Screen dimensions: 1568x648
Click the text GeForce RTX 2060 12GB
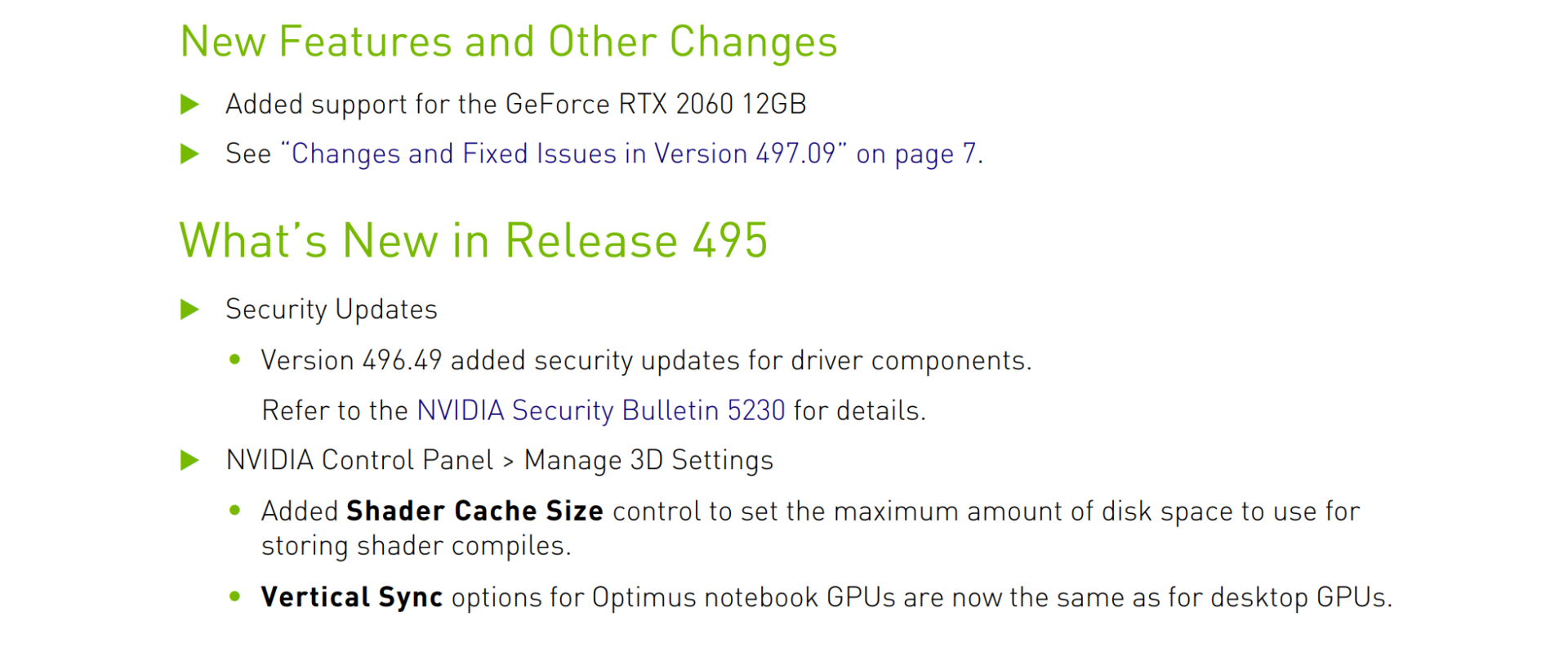[656, 105]
